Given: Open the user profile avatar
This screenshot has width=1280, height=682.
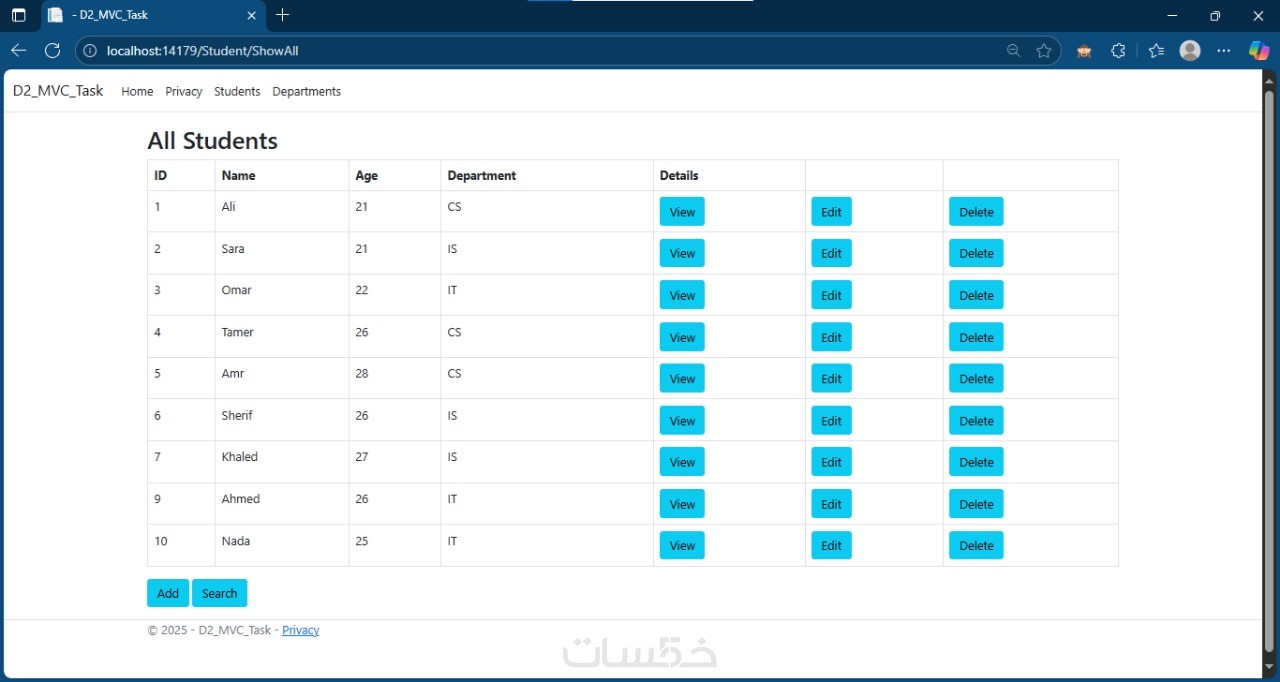Looking at the screenshot, I should 1190,51.
